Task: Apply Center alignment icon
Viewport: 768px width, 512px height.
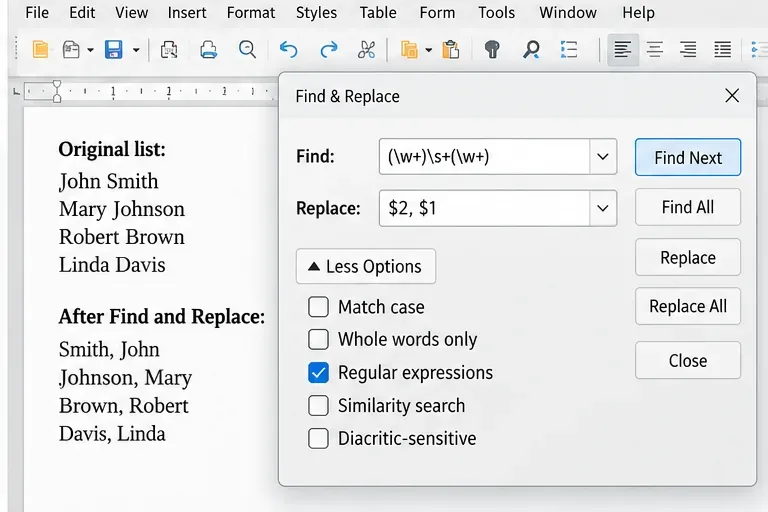Action: click(x=655, y=50)
